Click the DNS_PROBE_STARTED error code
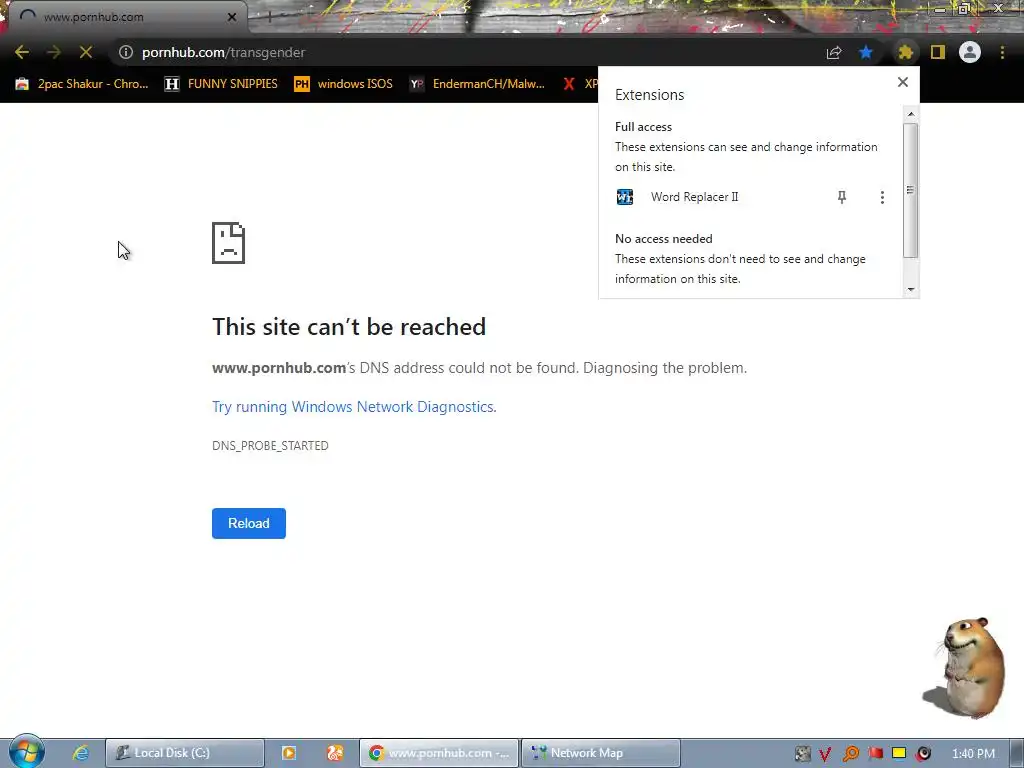This screenshot has height=768, width=1024. pos(270,445)
